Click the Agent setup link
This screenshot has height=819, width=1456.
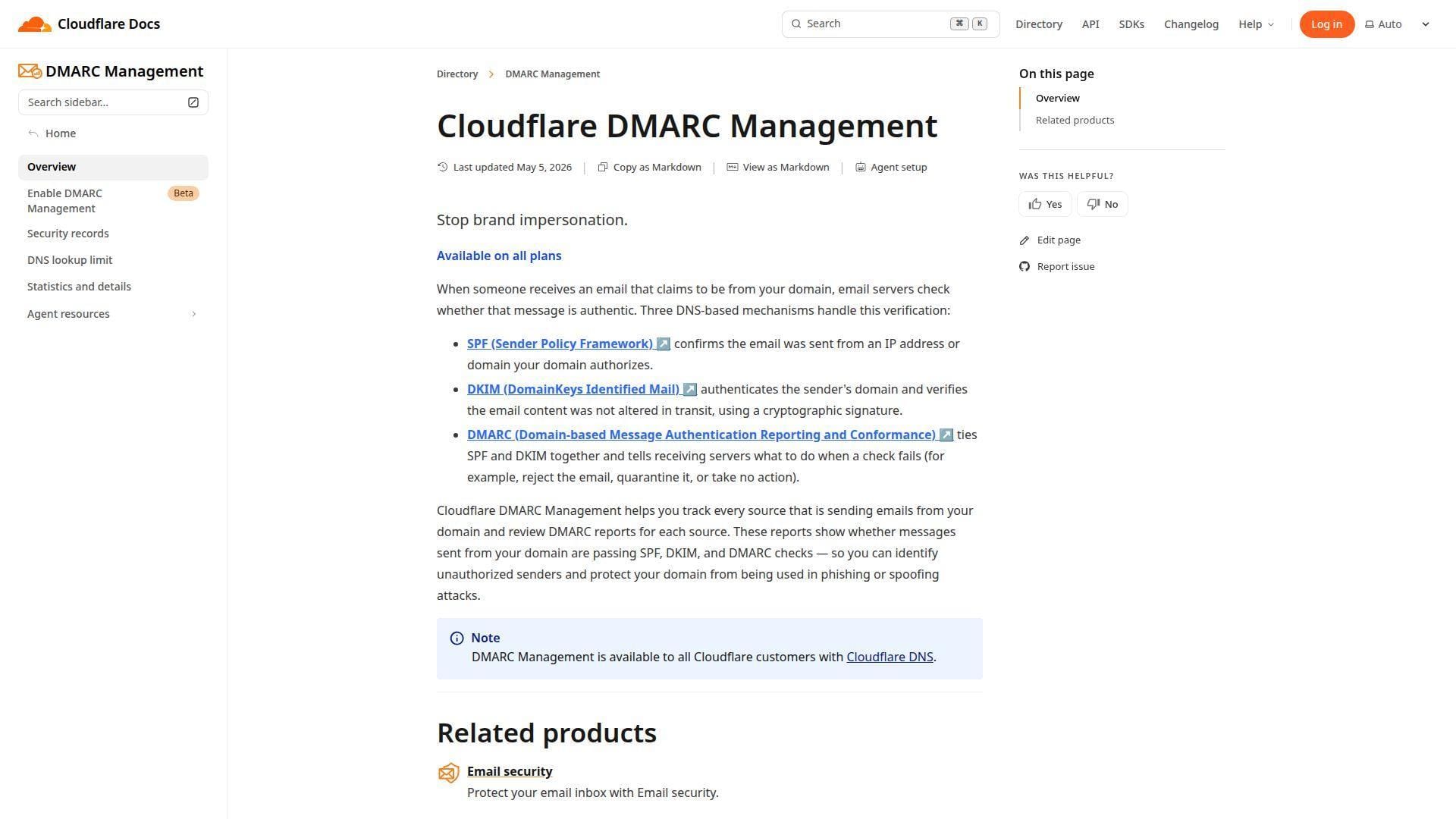pos(891,168)
